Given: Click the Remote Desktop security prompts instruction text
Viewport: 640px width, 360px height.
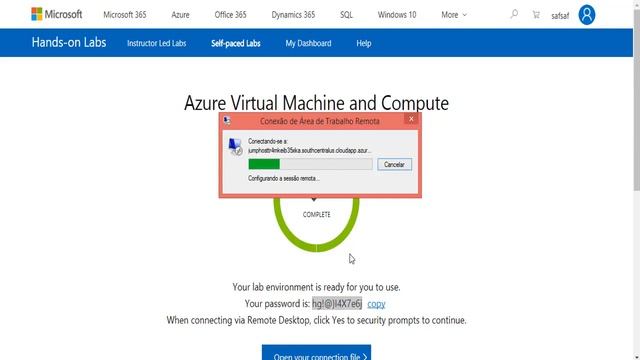Looking at the screenshot, I should (x=316, y=320).
